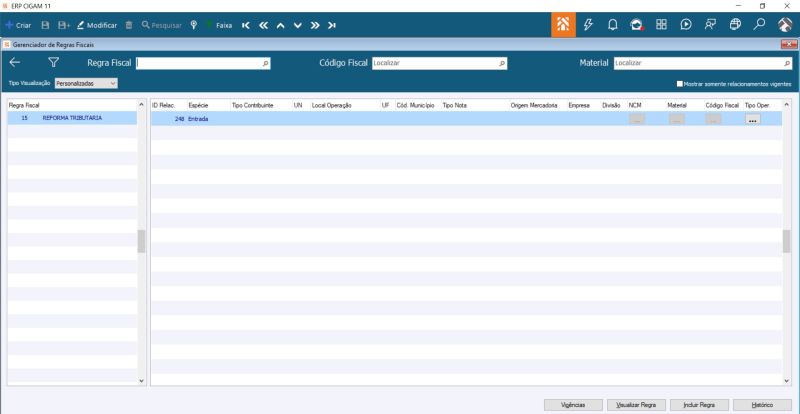Viewport: 800px width, 414px height.
Task: Select REFORMA TRIBUTARIA rule row
Action: [x=72, y=118]
